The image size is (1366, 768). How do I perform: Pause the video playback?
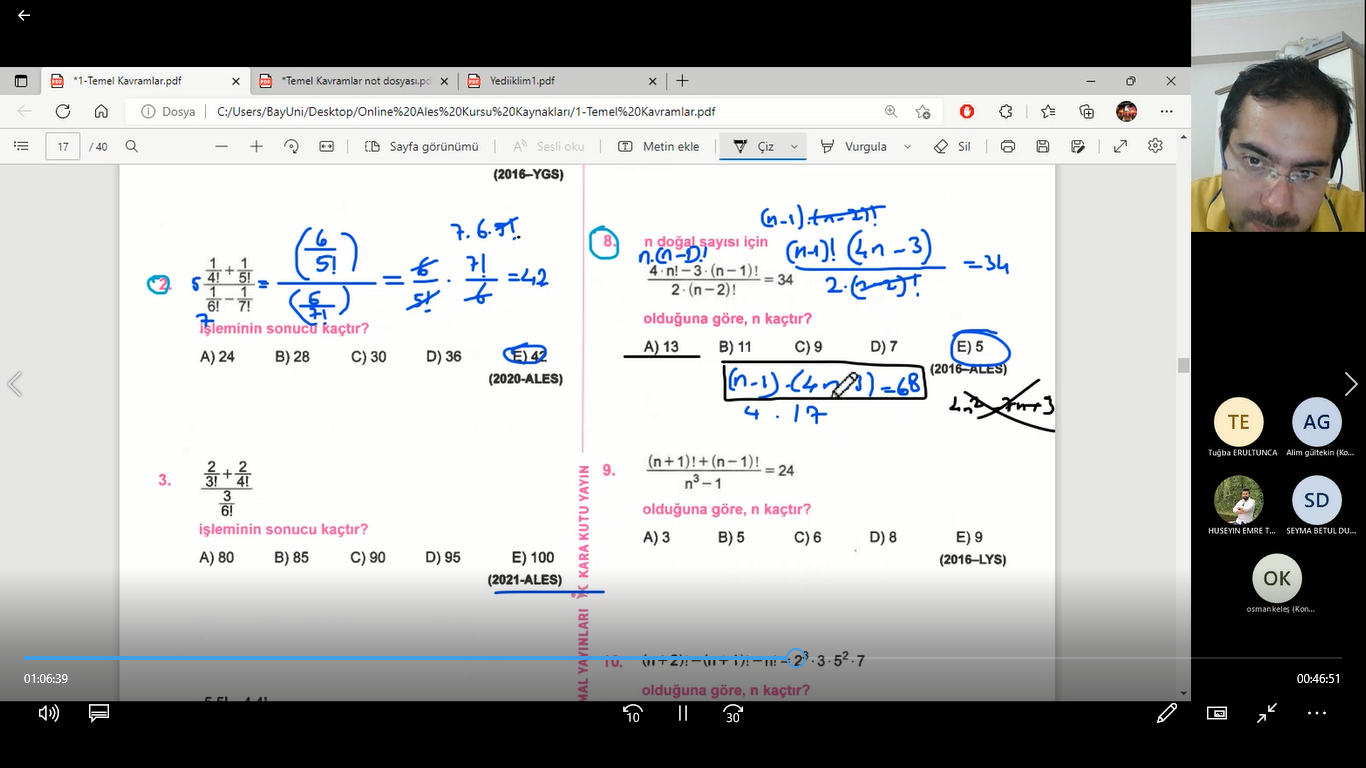pyautogui.click(x=683, y=713)
